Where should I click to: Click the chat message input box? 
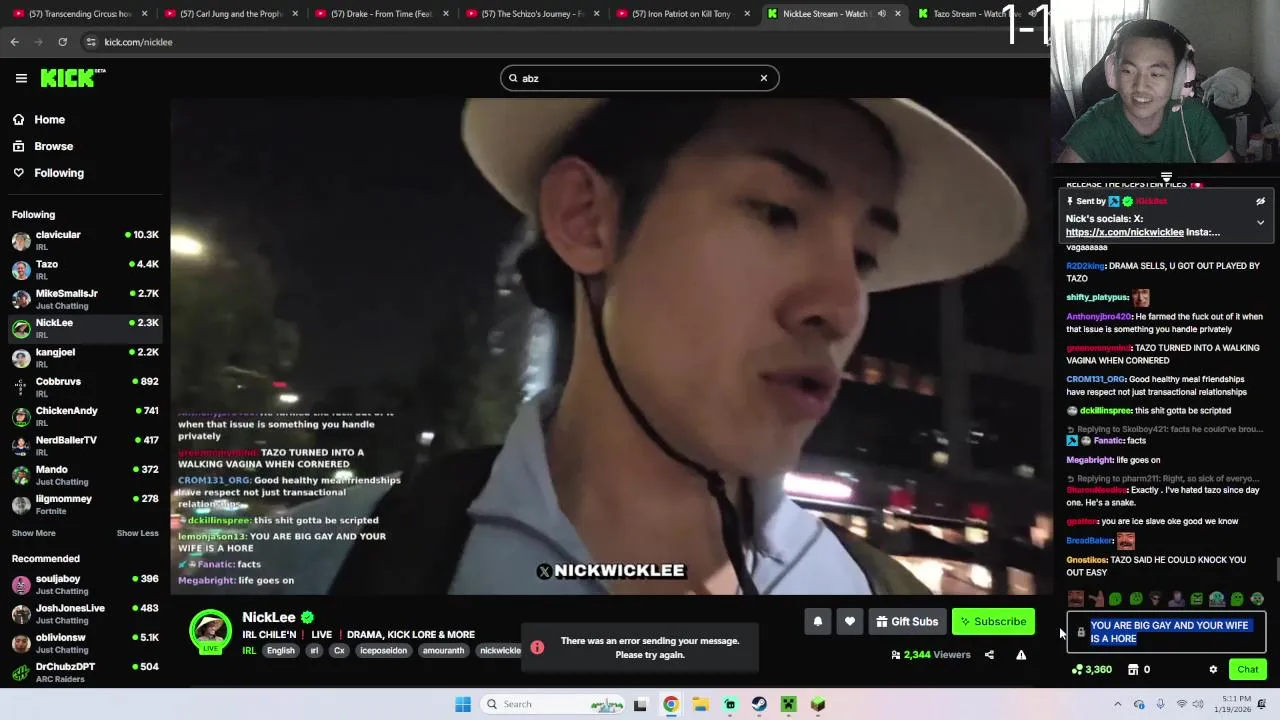[x=1166, y=632]
